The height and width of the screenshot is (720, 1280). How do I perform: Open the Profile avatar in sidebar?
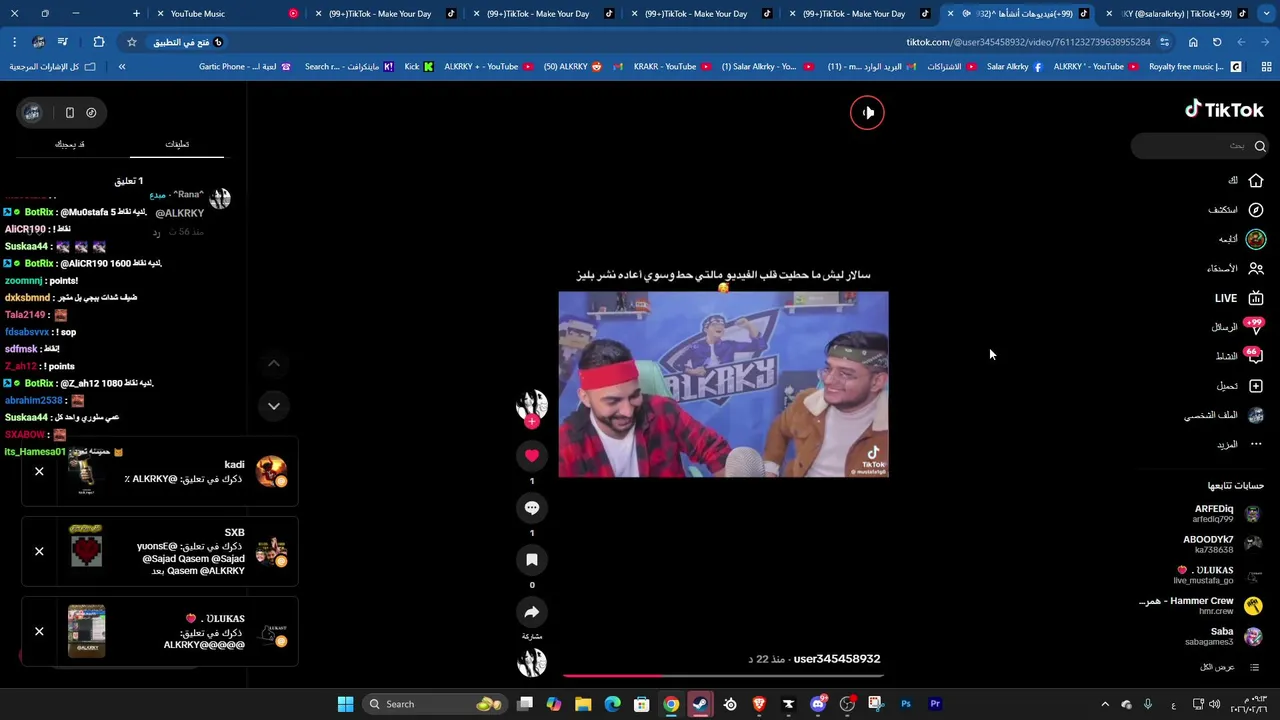pos(1256,415)
